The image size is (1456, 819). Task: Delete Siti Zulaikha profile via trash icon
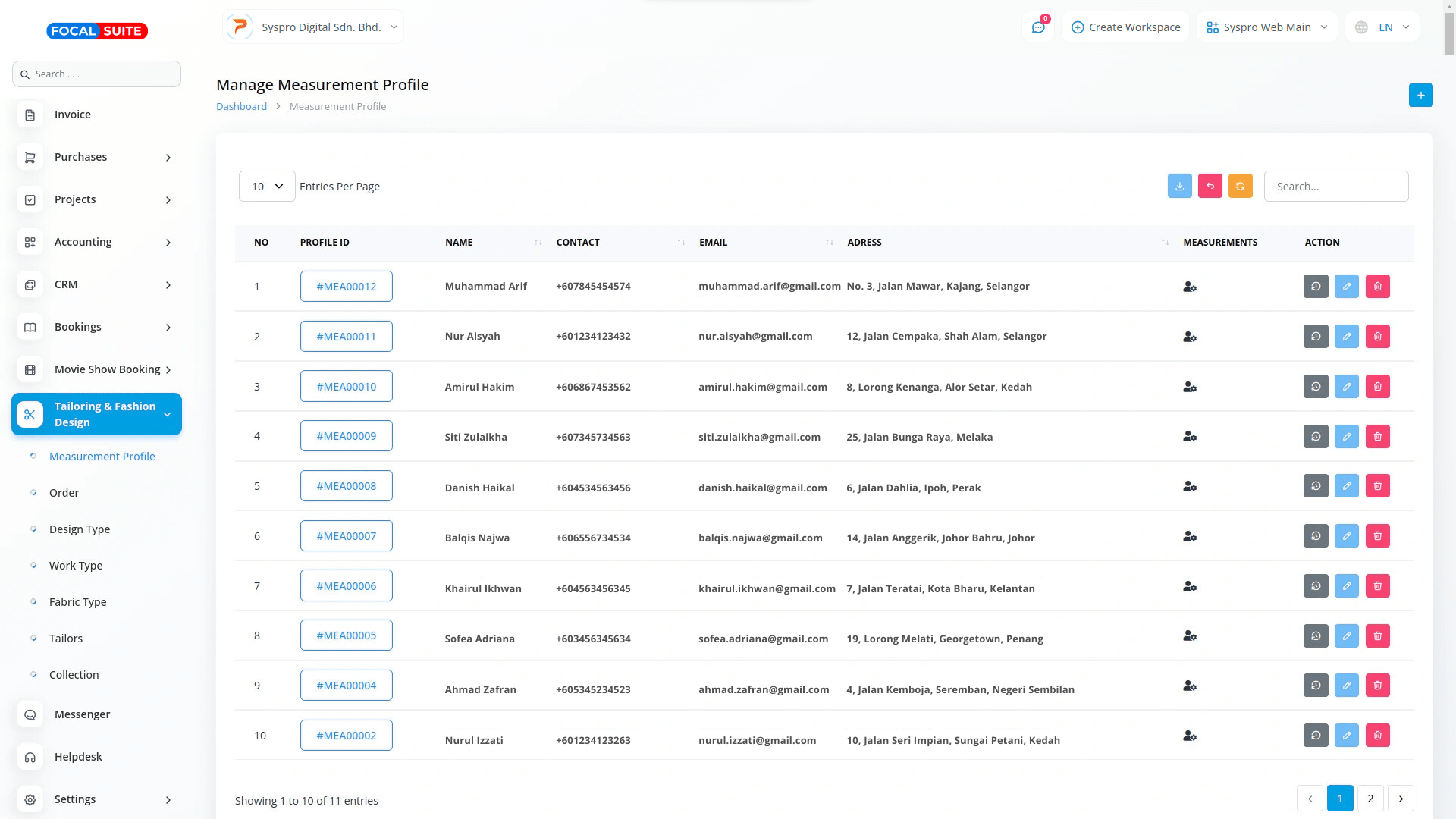point(1377,436)
